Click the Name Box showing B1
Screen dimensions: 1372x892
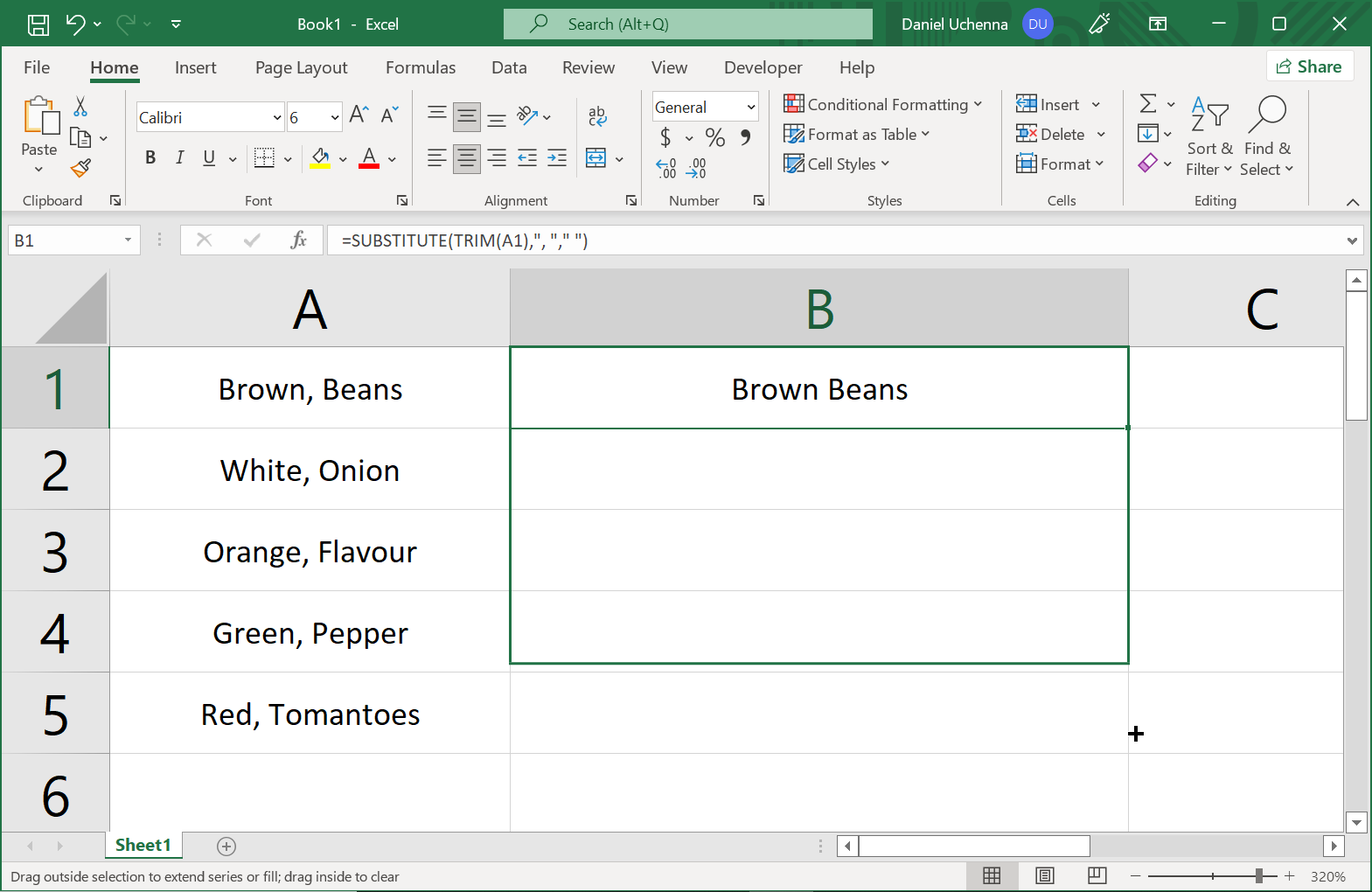63,240
